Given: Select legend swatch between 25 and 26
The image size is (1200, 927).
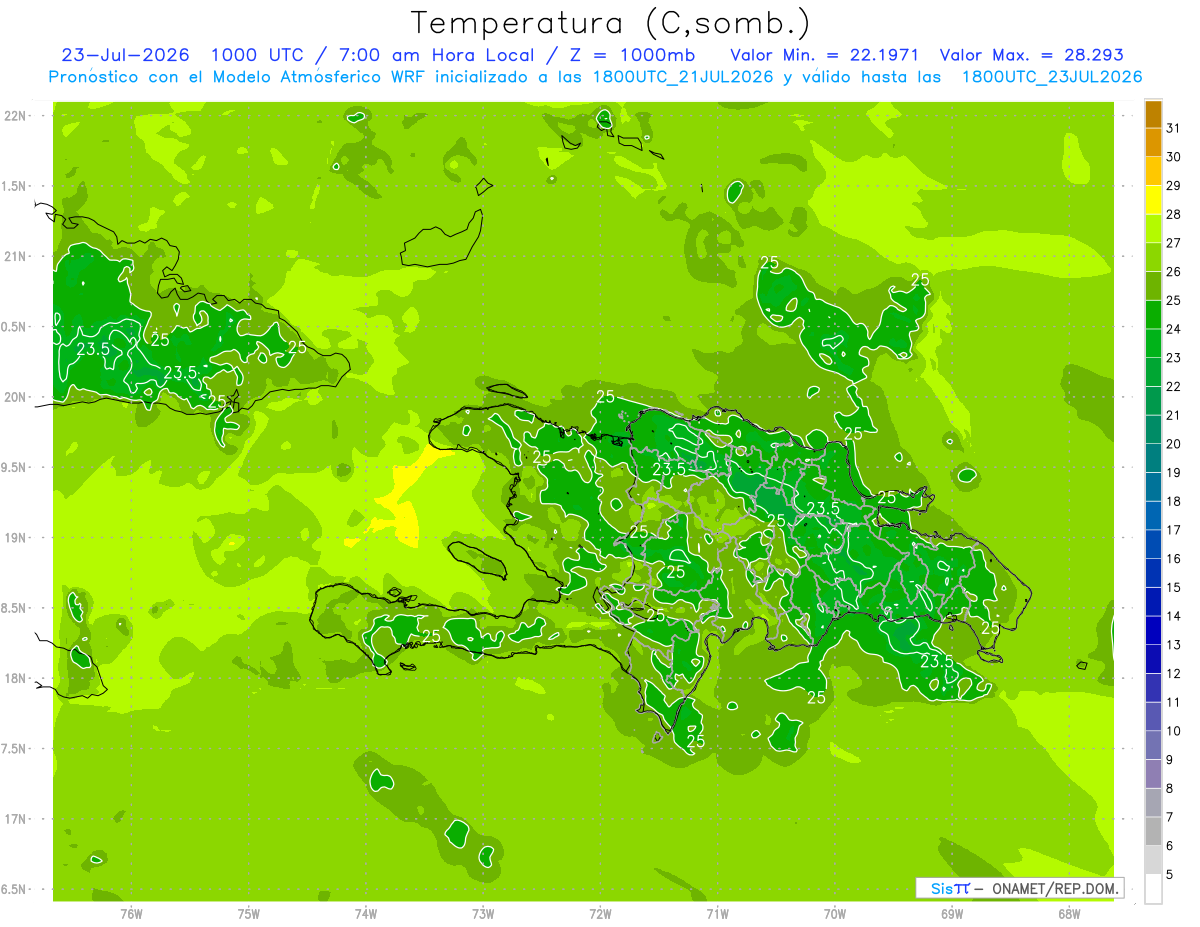Looking at the screenshot, I should (x=1153, y=286).
